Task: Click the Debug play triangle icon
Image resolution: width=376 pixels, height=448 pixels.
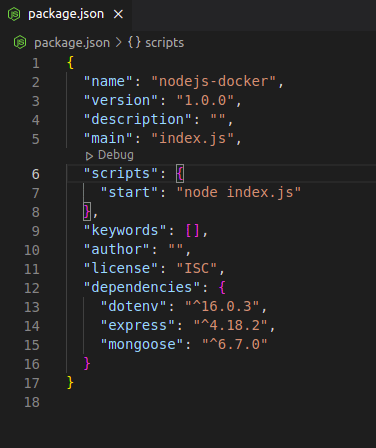Action: pyautogui.click(x=89, y=156)
